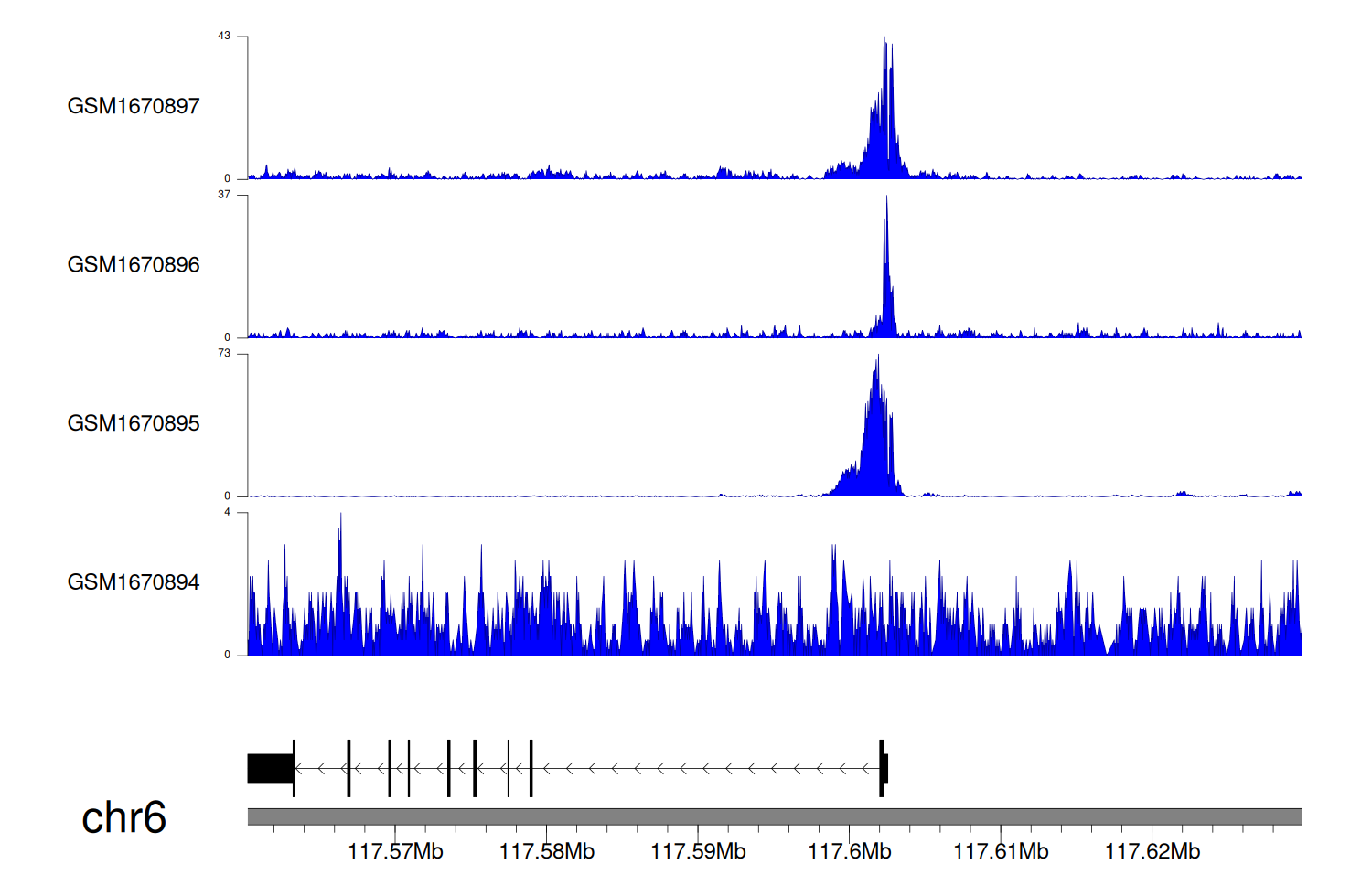The height and width of the screenshot is (896, 1372).
Task: Click the 117.57Mb axis position label
Action: pos(395,852)
